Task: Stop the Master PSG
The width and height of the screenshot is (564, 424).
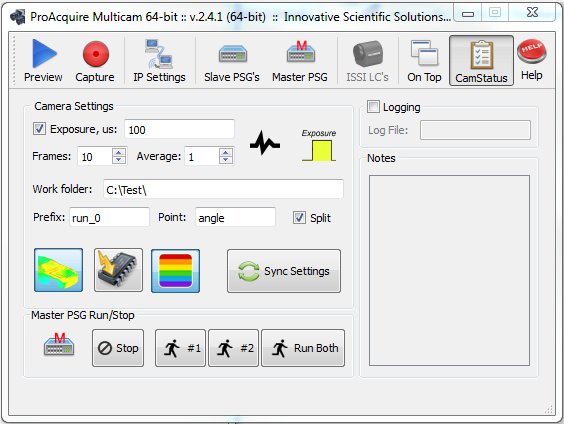Action: (118, 348)
